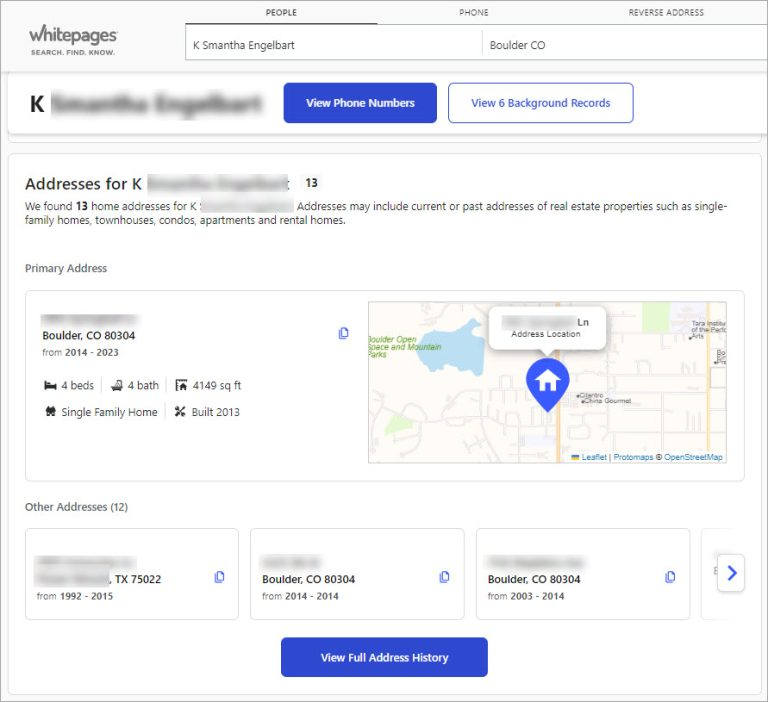Click the '4149 sq ft' area icon
Screen dimensions: 768x702
[181, 385]
